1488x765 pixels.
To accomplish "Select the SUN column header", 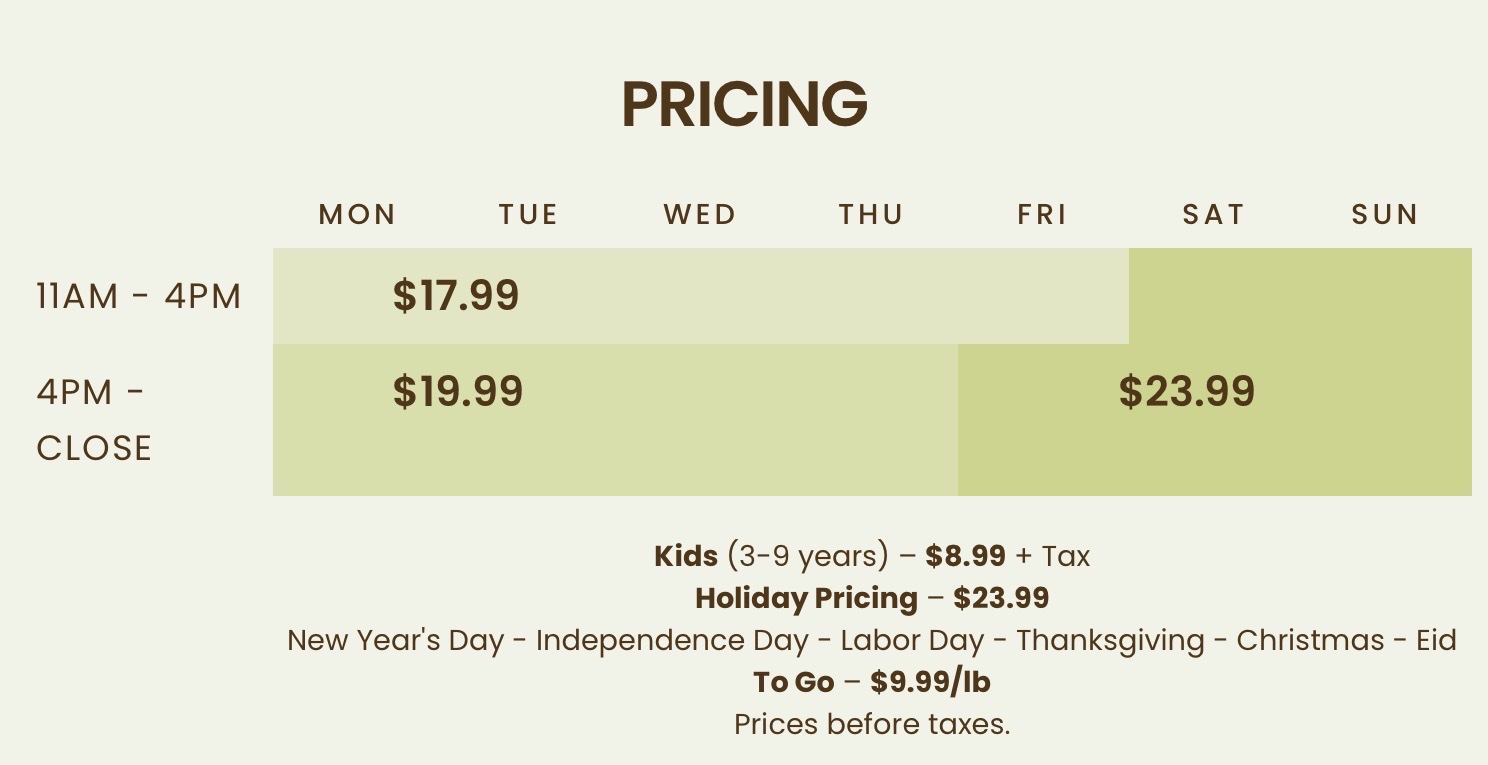I will [x=1385, y=215].
